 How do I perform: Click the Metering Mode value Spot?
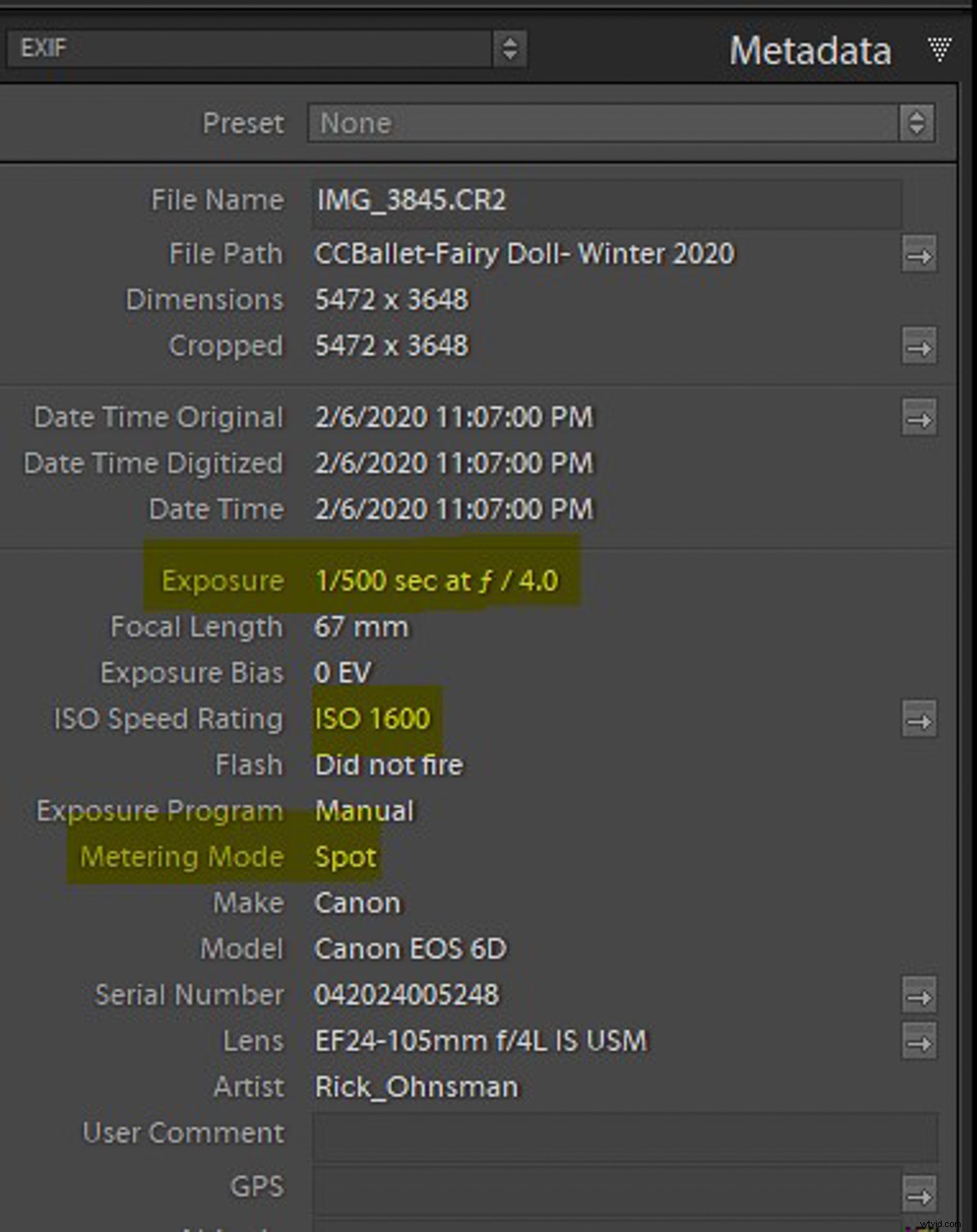click(345, 857)
